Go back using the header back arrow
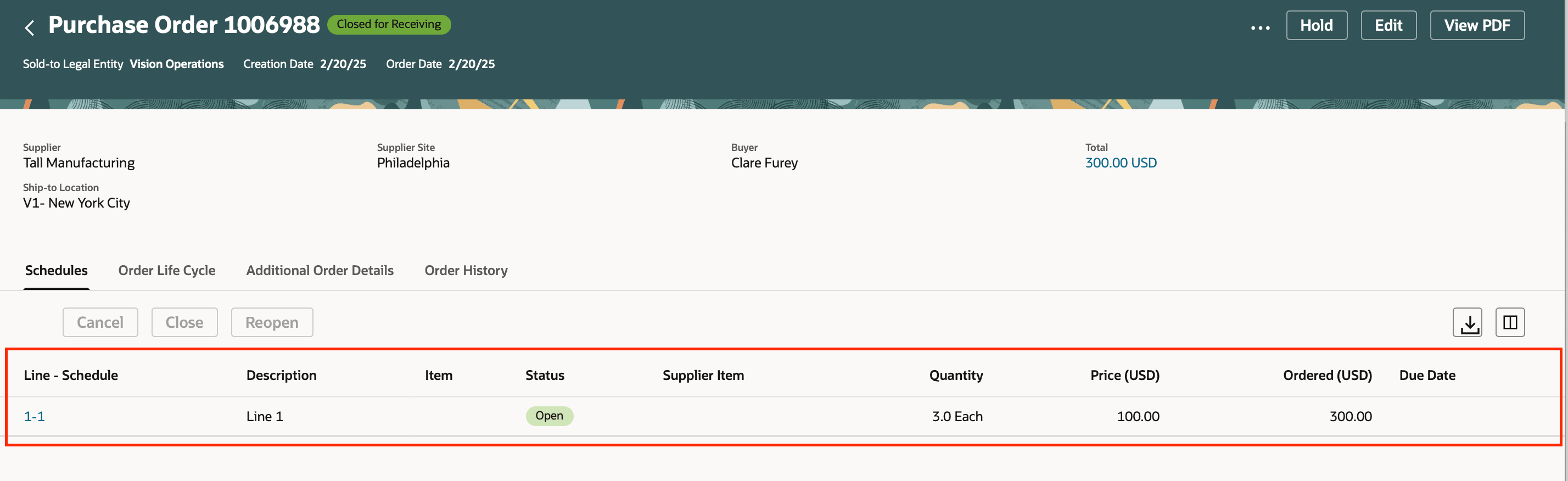This screenshot has height=481, width=1568. tap(29, 27)
